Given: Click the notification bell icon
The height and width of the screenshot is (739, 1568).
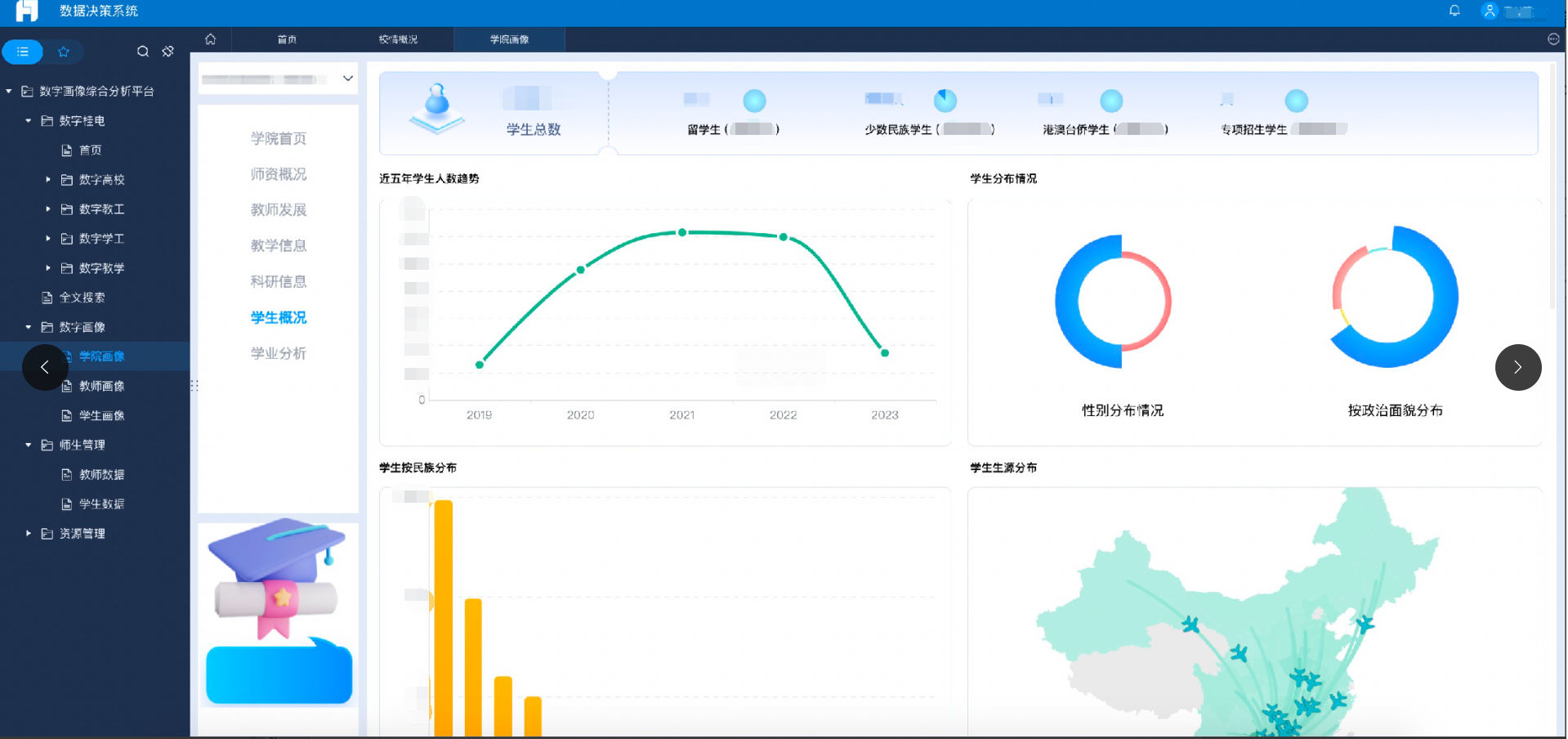Looking at the screenshot, I should click(1454, 11).
